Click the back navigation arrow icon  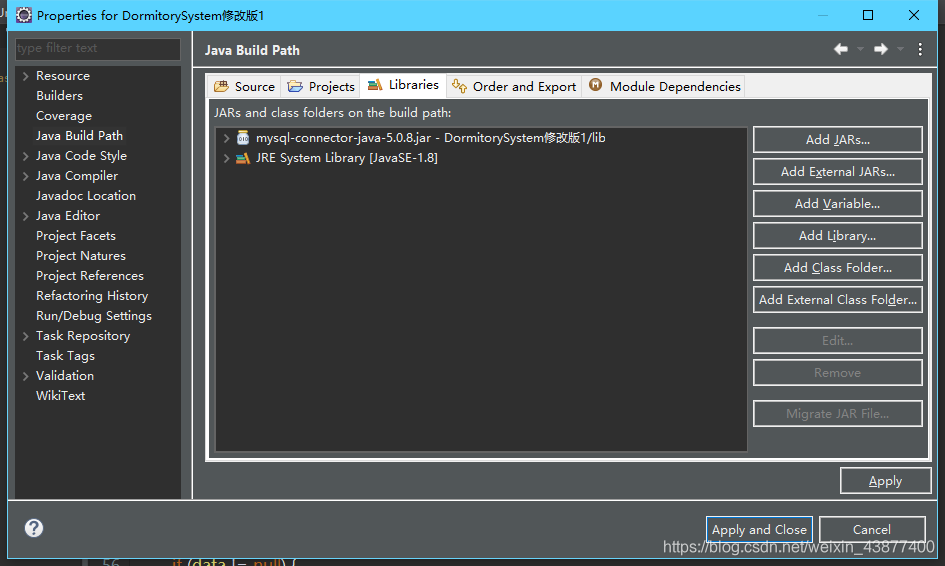pos(841,49)
